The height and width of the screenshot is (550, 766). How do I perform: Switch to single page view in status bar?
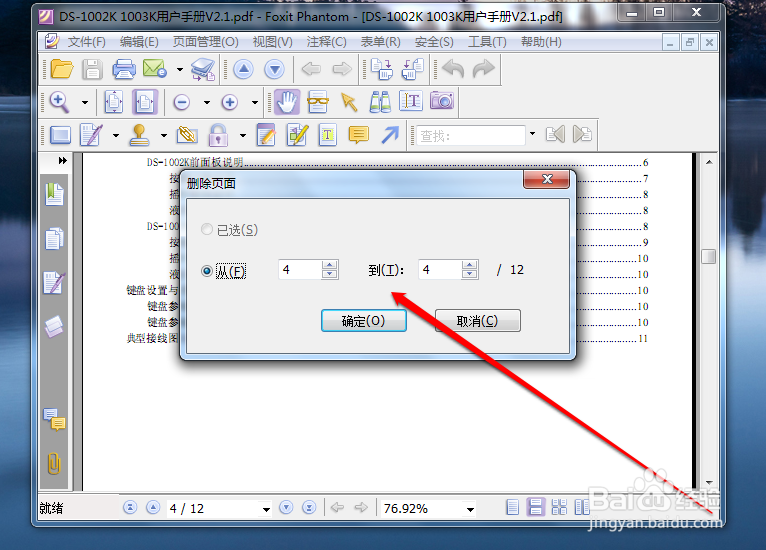512,508
